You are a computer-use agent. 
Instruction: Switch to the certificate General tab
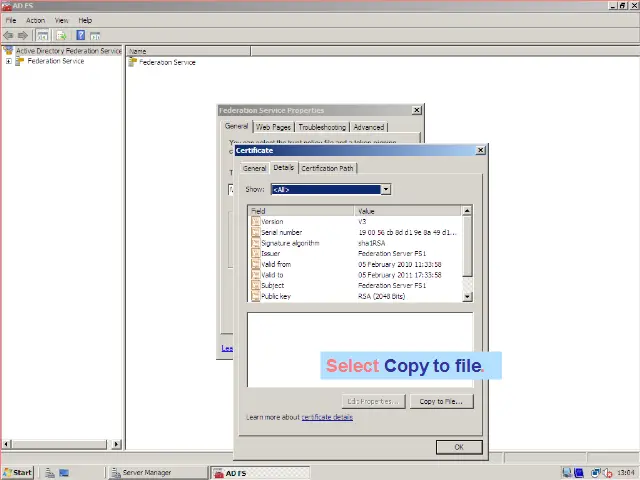(254, 168)
